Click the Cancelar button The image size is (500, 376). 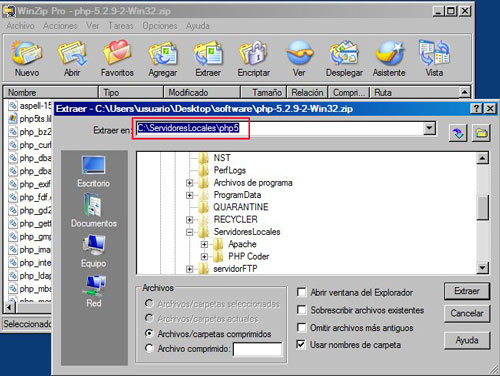[467, 313]
